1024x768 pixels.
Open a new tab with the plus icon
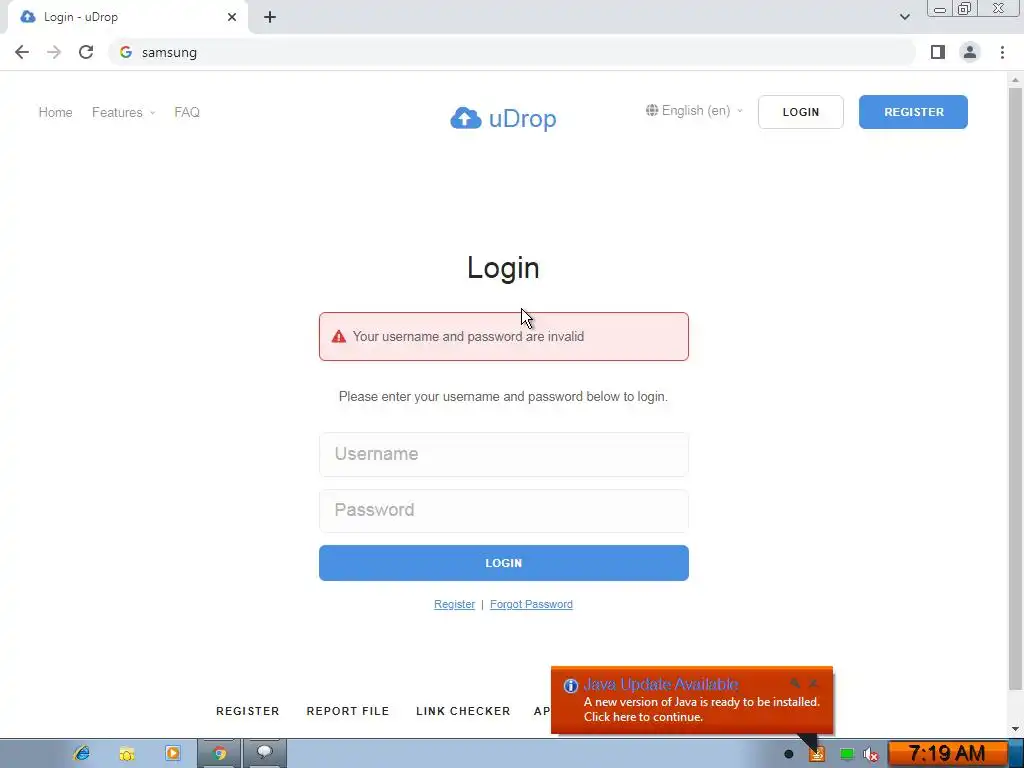270,17
